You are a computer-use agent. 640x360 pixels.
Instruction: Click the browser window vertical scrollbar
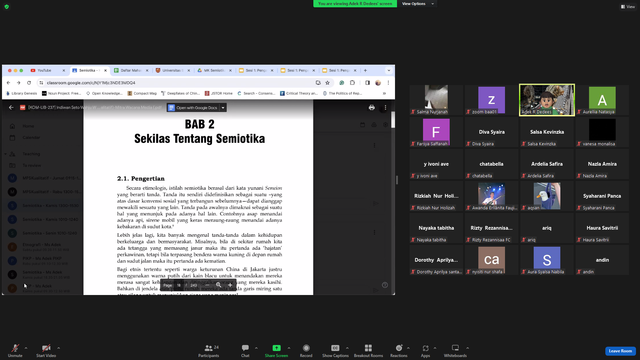click(393, 120)
